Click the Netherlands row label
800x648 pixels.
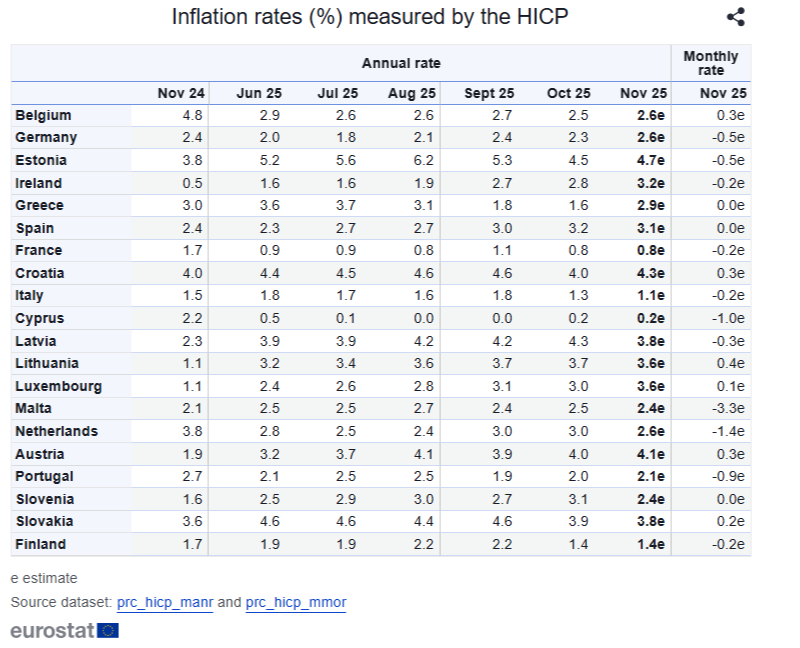tap(56, 431)
